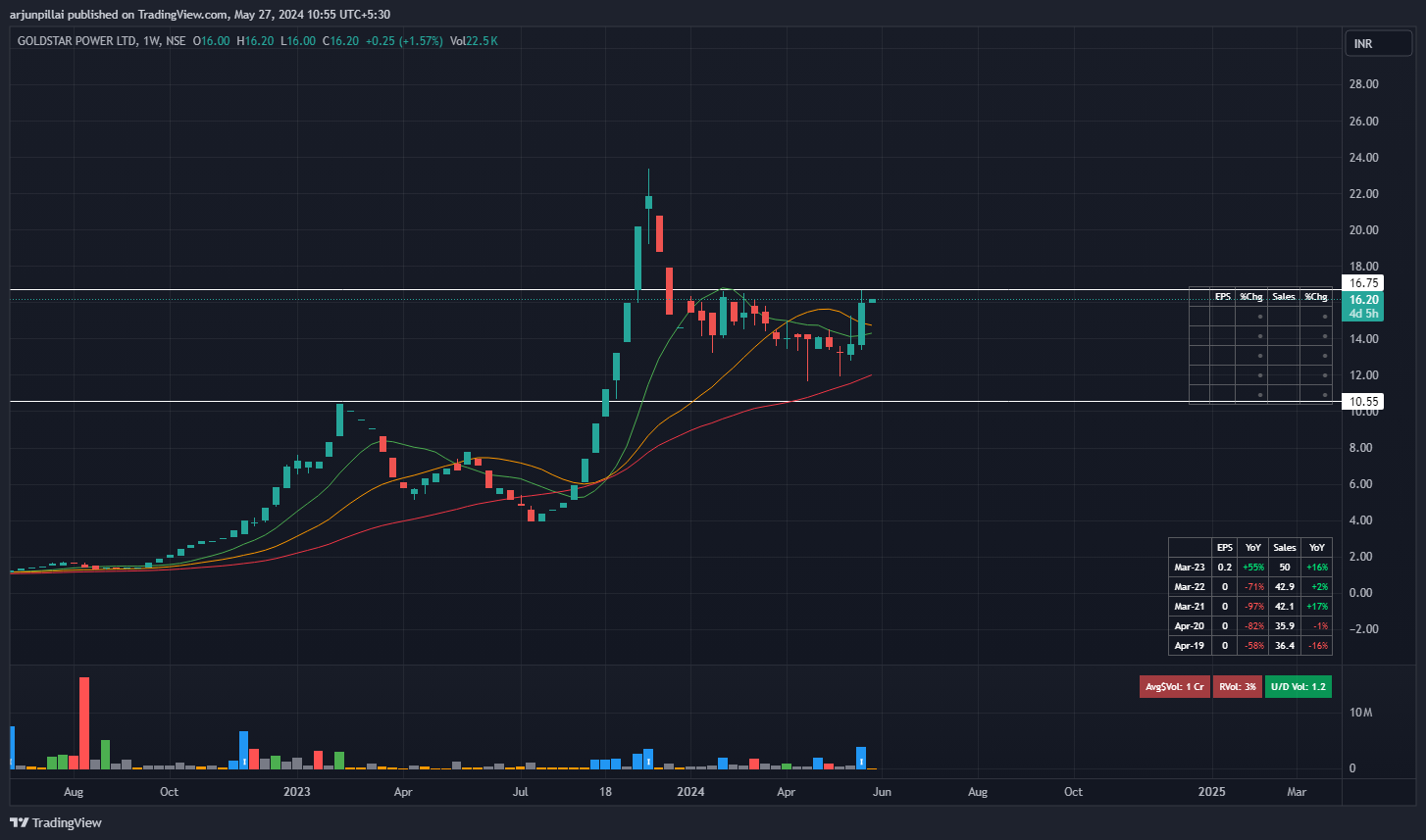The height and width of the screenshot is (840, 1426).
Task: Click the 24.00 price axis label
Action: point(1364,158)
